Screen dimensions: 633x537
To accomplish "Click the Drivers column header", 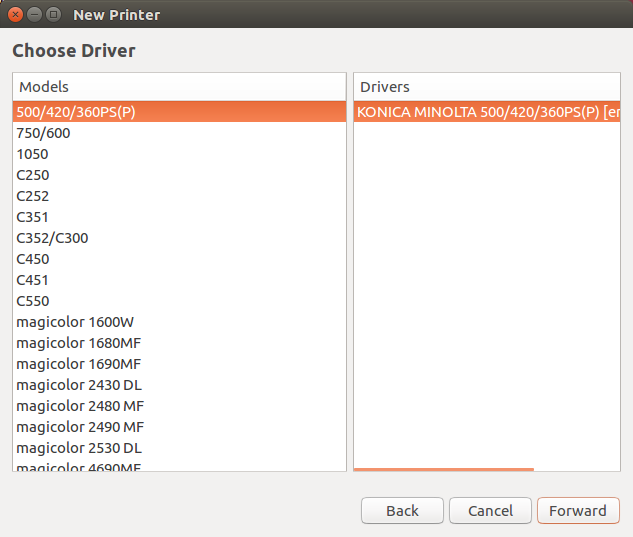I will point(487,87).
